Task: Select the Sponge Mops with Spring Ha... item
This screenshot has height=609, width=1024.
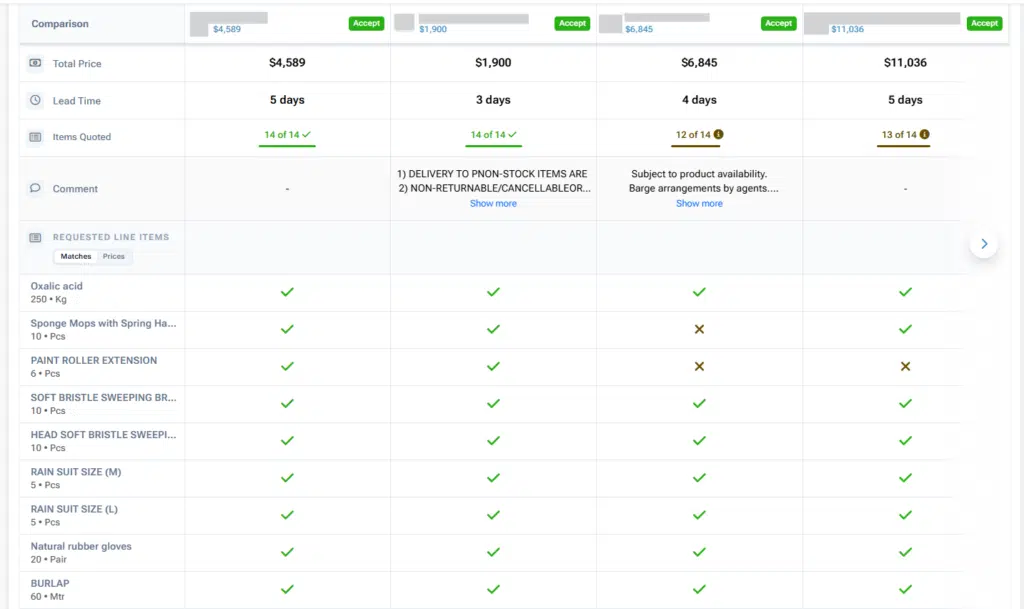Action: [103, 330]
